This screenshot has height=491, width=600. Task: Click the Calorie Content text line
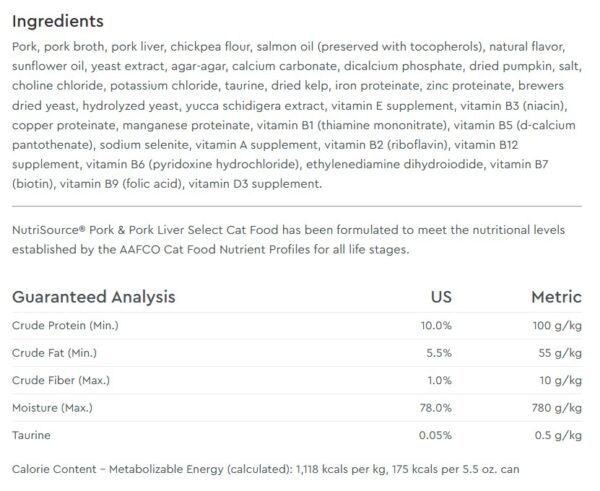tap(266, 469)
